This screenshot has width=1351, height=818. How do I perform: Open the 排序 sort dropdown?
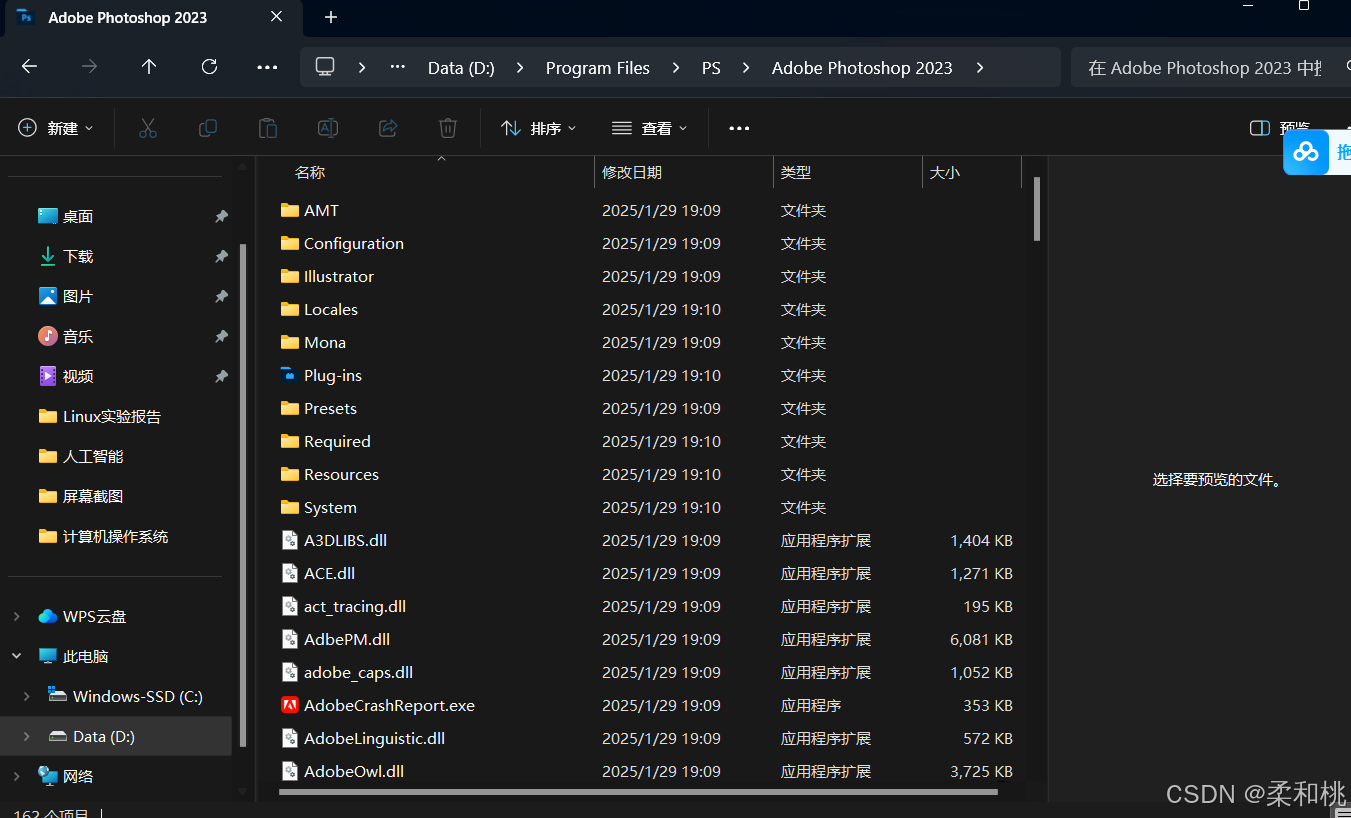coord(539,128)
